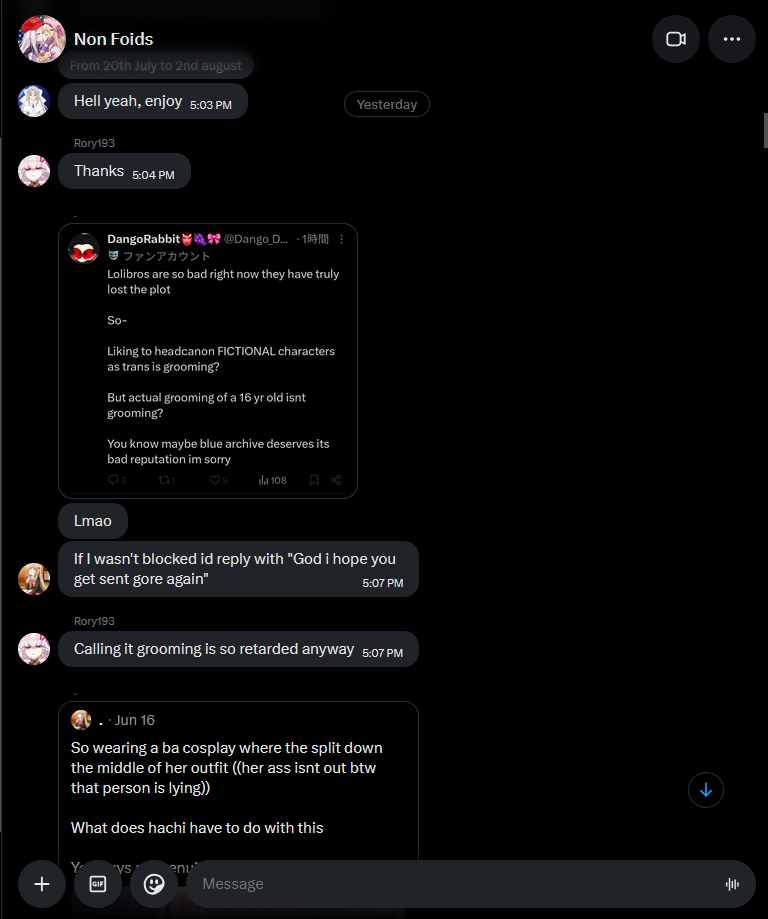
Task: Click the view count 108 on tweet
Action: [272, 480]
